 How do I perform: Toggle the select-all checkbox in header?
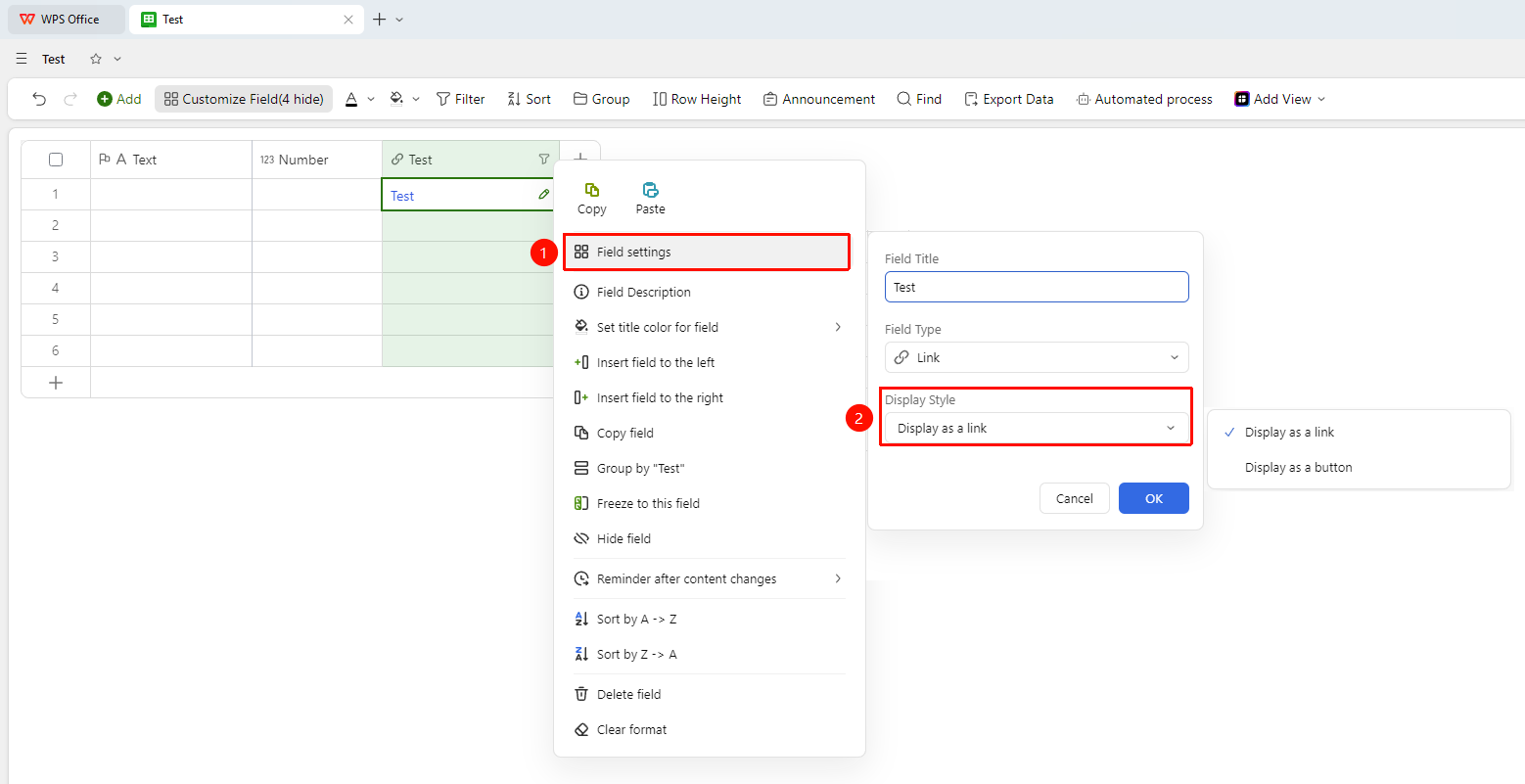[x=56, y=160]
